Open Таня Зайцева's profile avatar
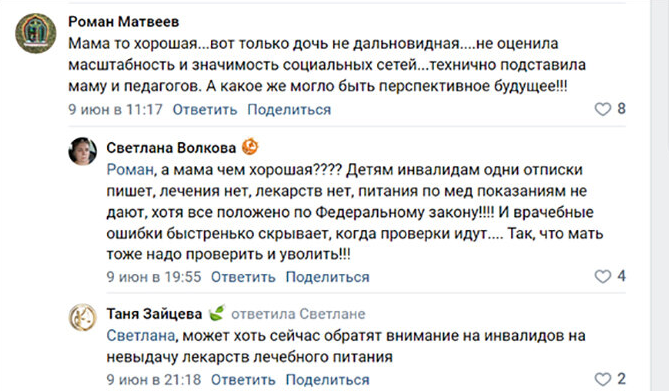This screenshot has width=669, height=391. point(82,317)
